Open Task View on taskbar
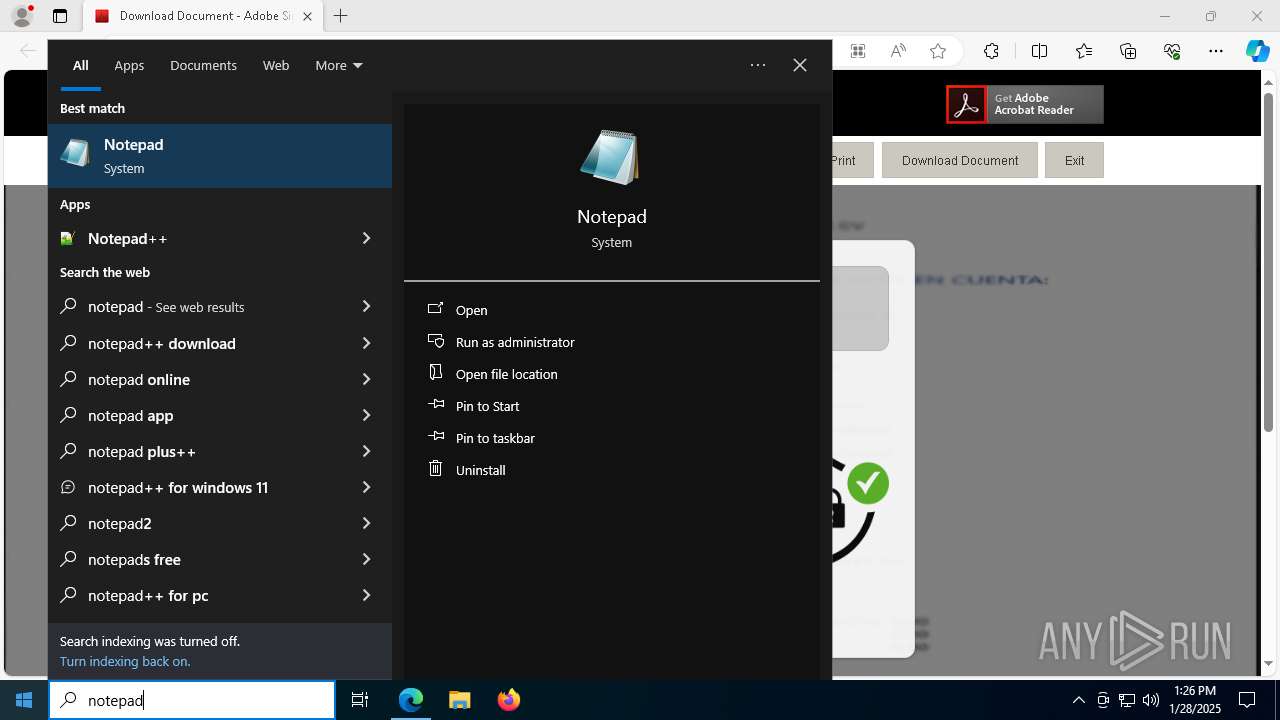The image size is (1280, 720). tap(360, 700)
